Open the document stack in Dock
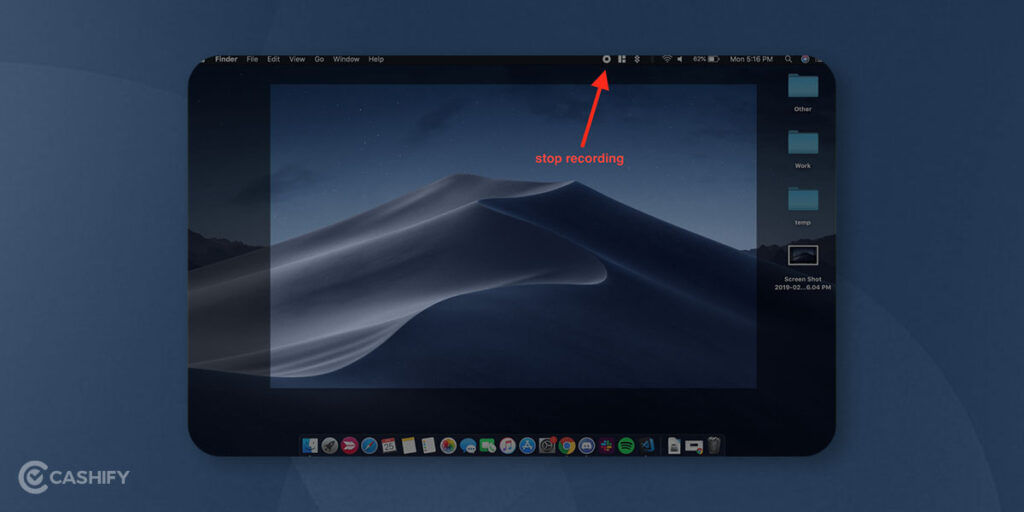The image size is (1024, 512). [674, 445]
